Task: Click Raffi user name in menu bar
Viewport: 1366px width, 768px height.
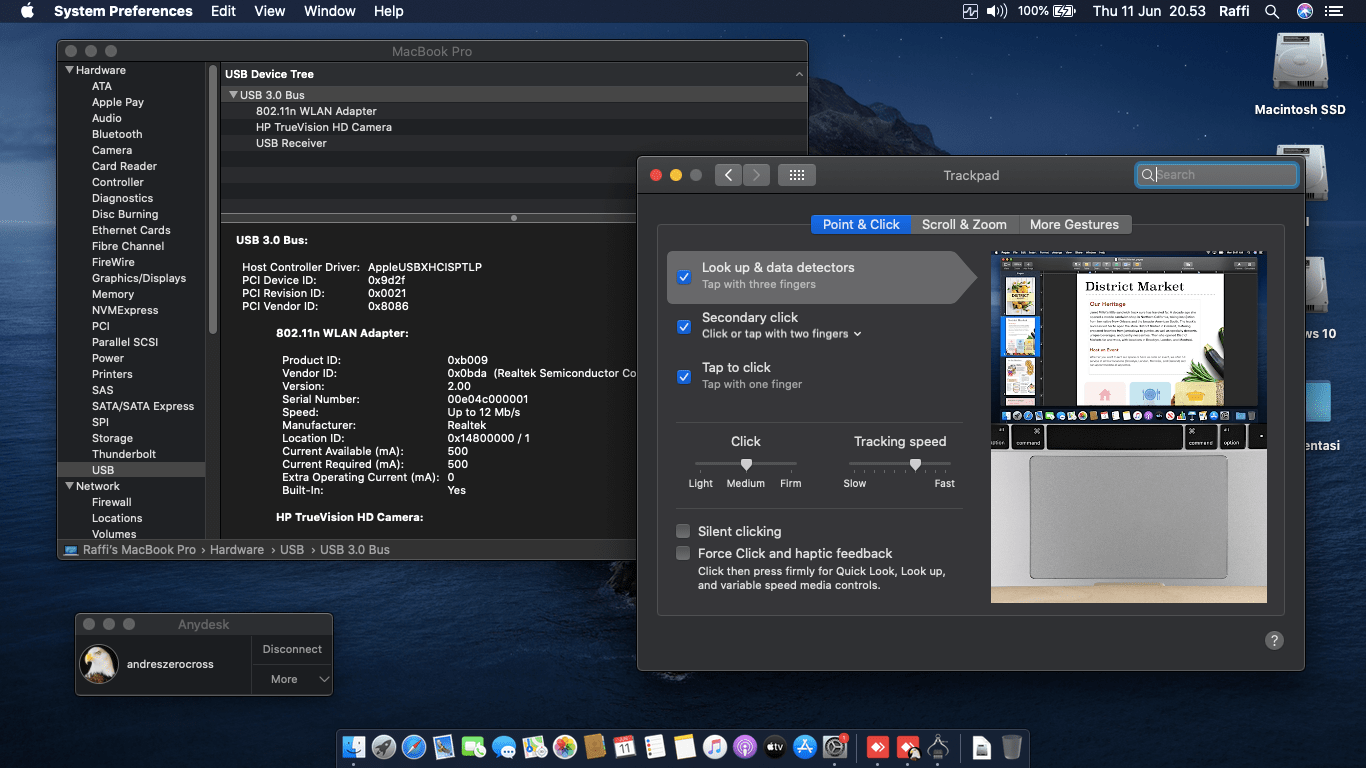Action: point(1234,11)
